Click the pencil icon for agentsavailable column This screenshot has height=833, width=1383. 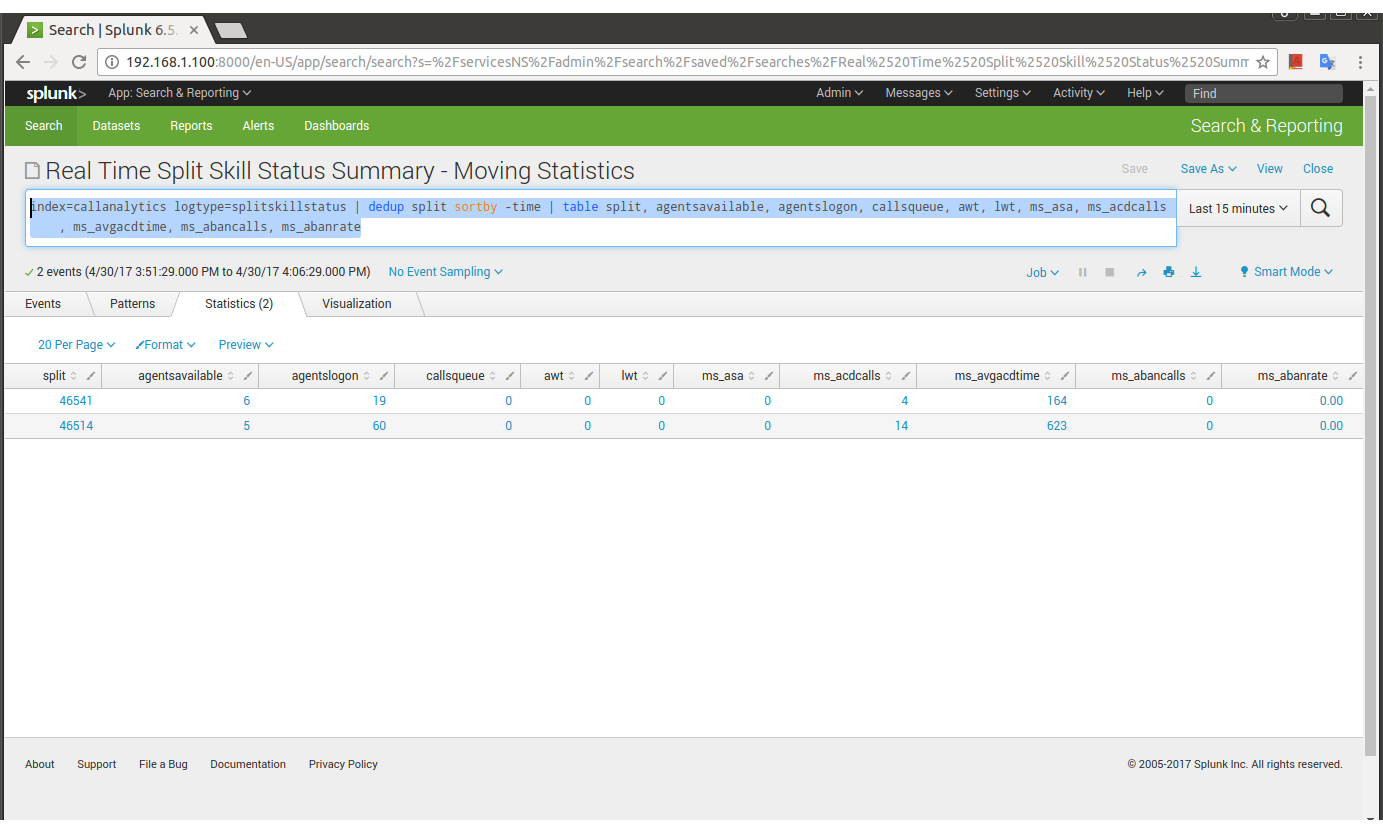pyautogui.click(x=247, y=376)
